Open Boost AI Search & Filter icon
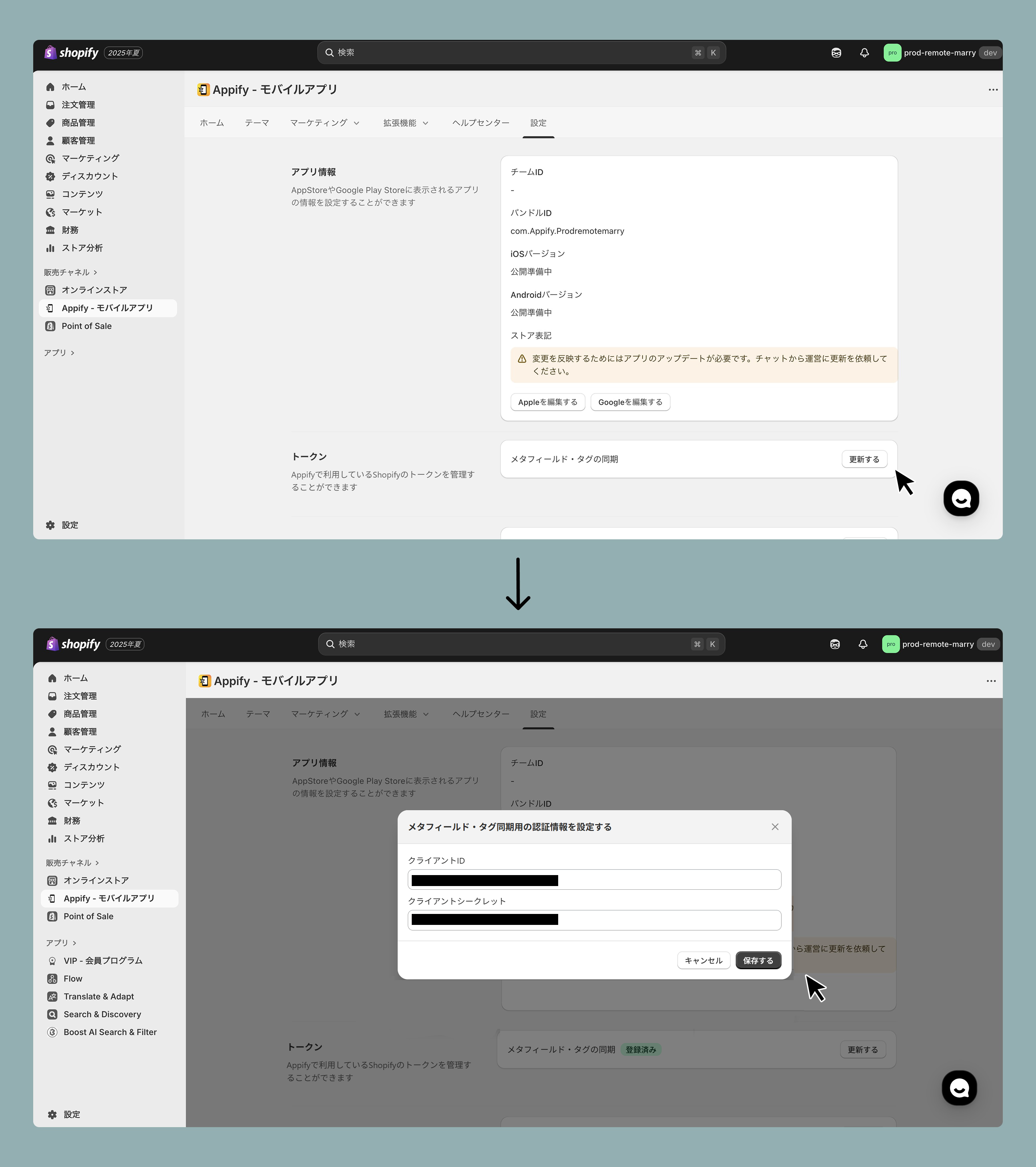This screenshot has width=1036, height=1167. 52,1032
